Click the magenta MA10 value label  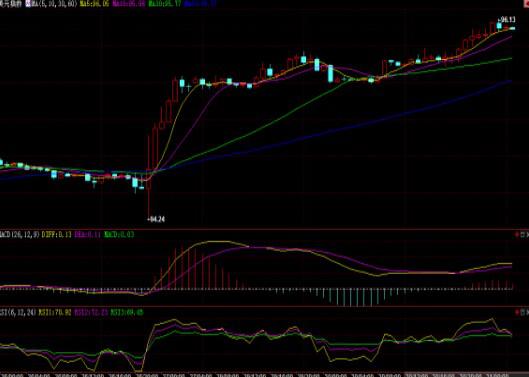[129, 4]
